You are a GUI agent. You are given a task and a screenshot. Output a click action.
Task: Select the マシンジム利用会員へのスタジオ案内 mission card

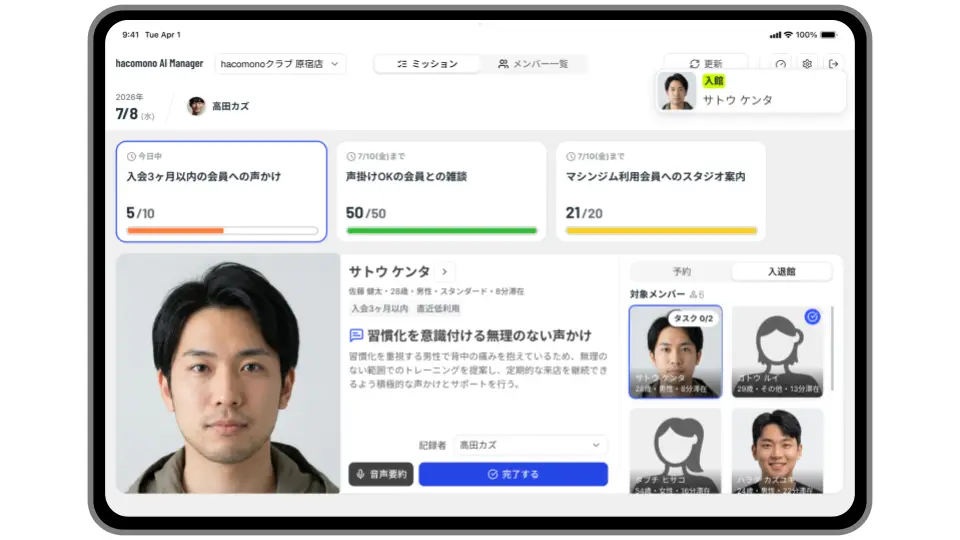pyautogui.click(x=661, y=192)
